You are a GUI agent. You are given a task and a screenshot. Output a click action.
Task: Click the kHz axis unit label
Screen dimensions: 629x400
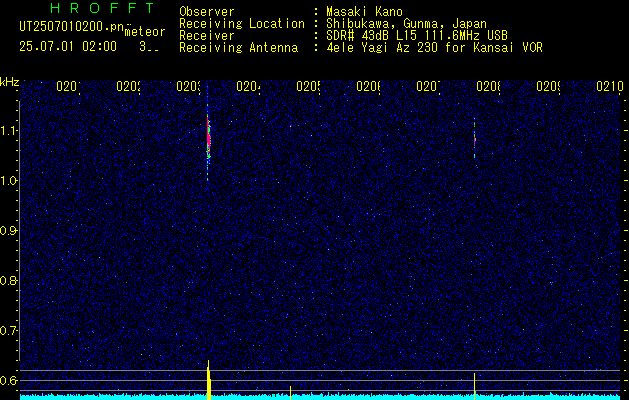click(9, 82)
